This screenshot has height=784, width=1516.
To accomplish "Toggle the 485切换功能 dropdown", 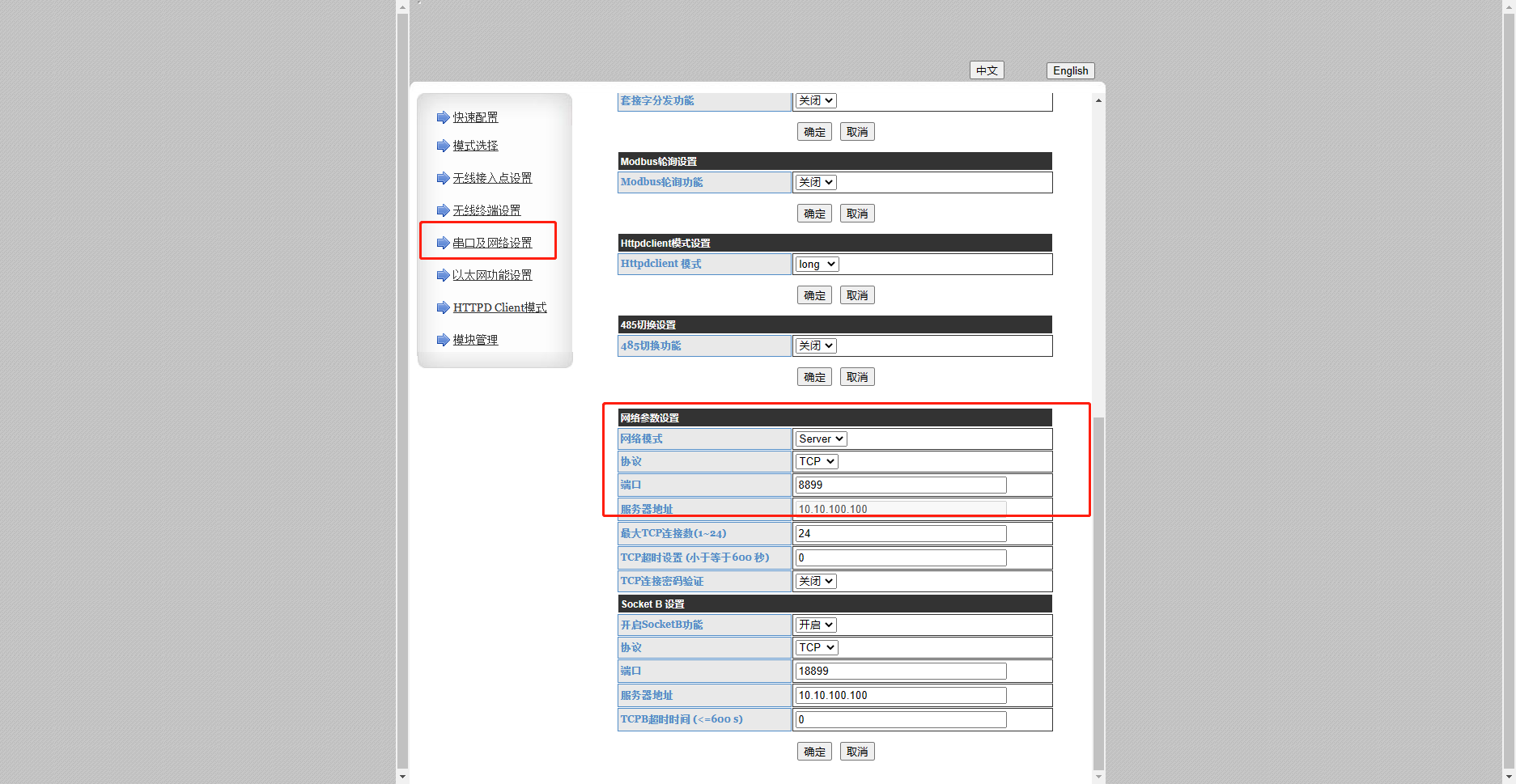I will point(815,346).
